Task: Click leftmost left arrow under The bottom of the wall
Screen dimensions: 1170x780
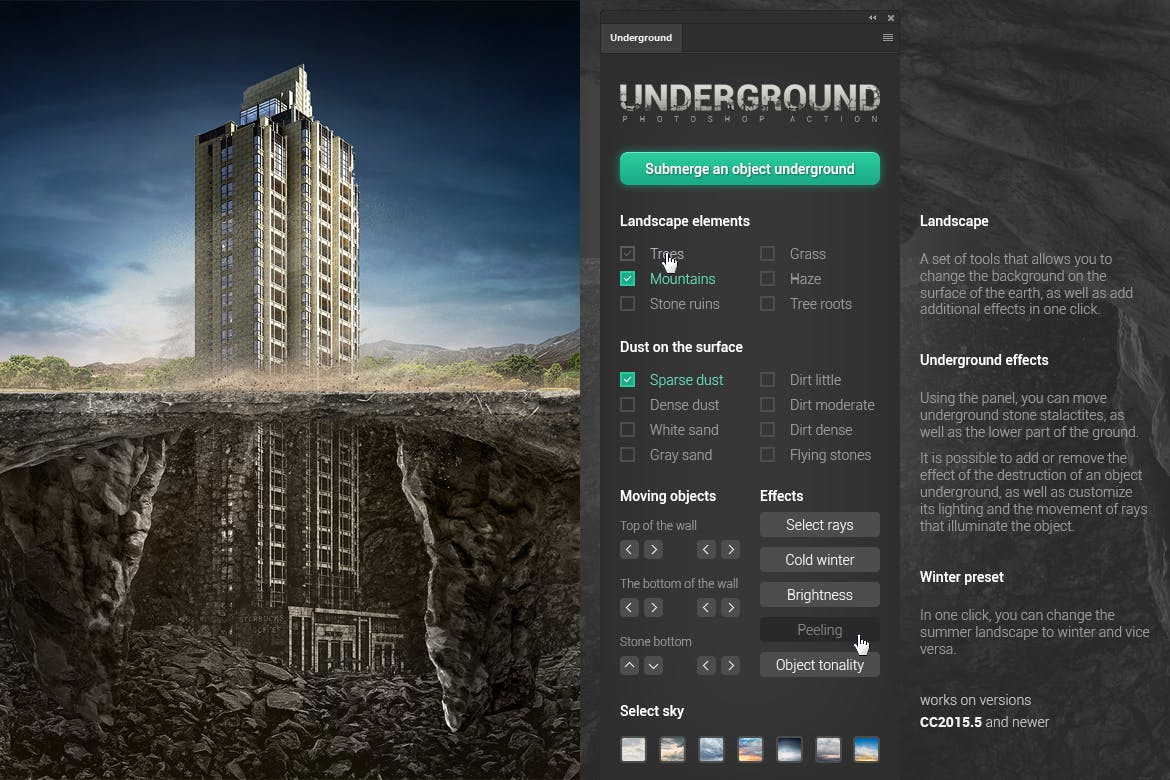Action: point(629,607)
